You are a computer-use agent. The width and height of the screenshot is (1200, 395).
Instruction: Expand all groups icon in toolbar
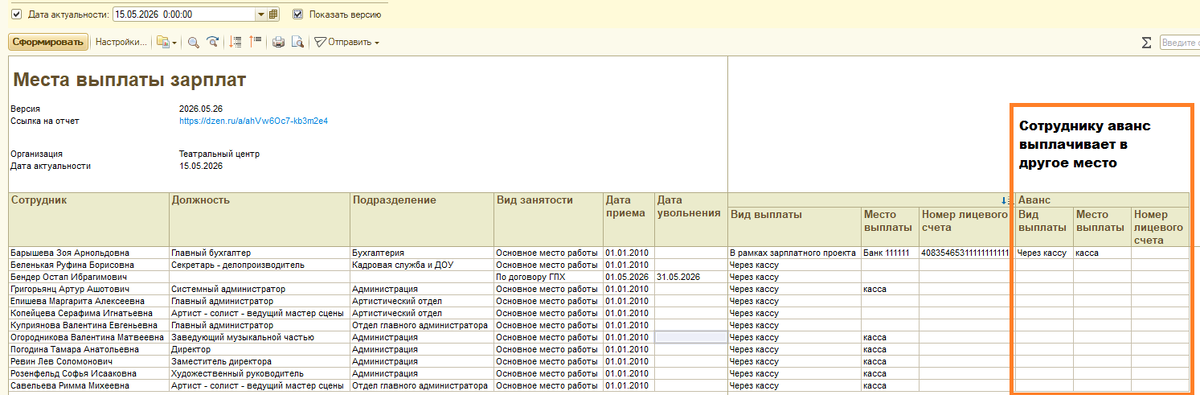coord(235,42)
